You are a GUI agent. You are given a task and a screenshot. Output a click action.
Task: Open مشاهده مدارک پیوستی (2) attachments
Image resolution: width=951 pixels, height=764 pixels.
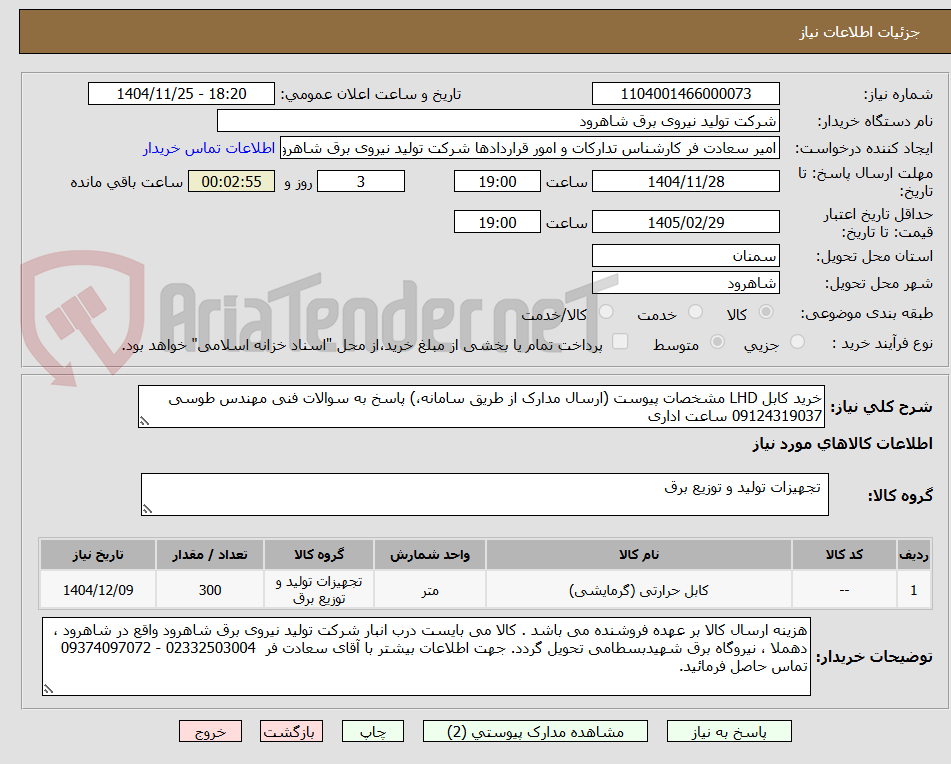[535, 731]
